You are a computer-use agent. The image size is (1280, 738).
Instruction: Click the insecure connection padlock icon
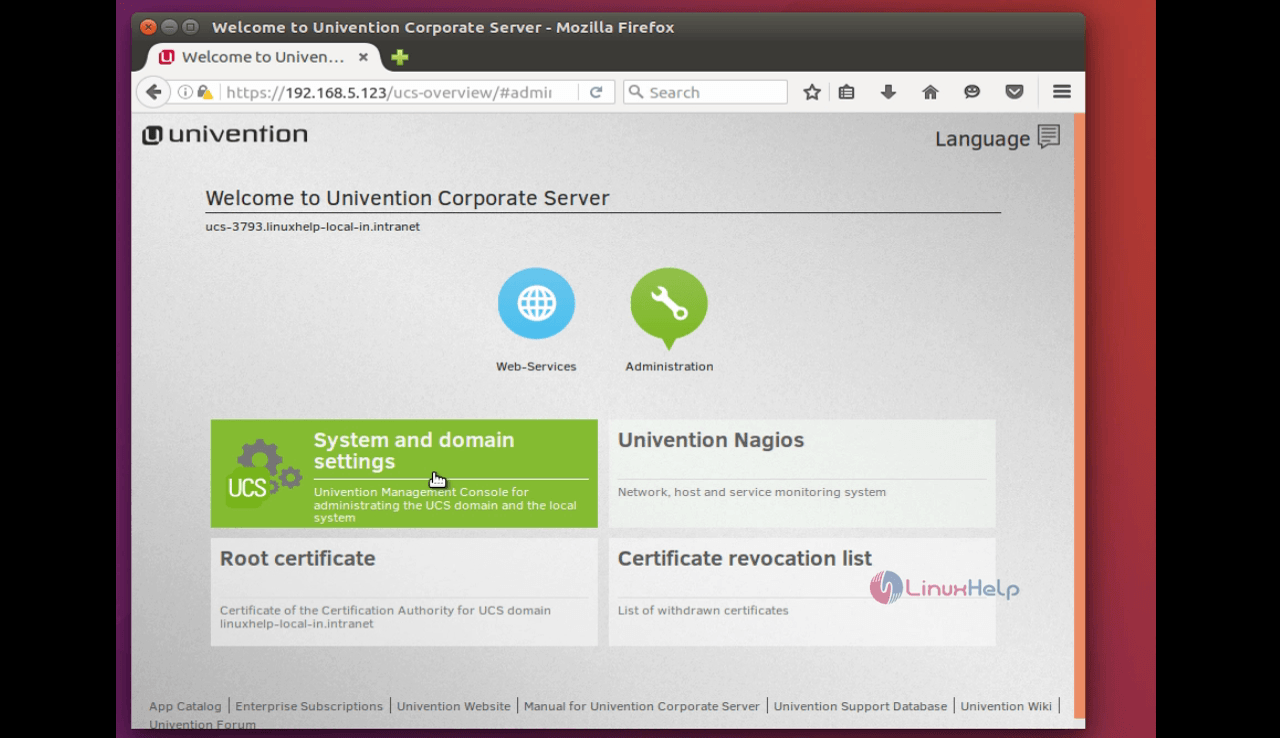(204, 92)
